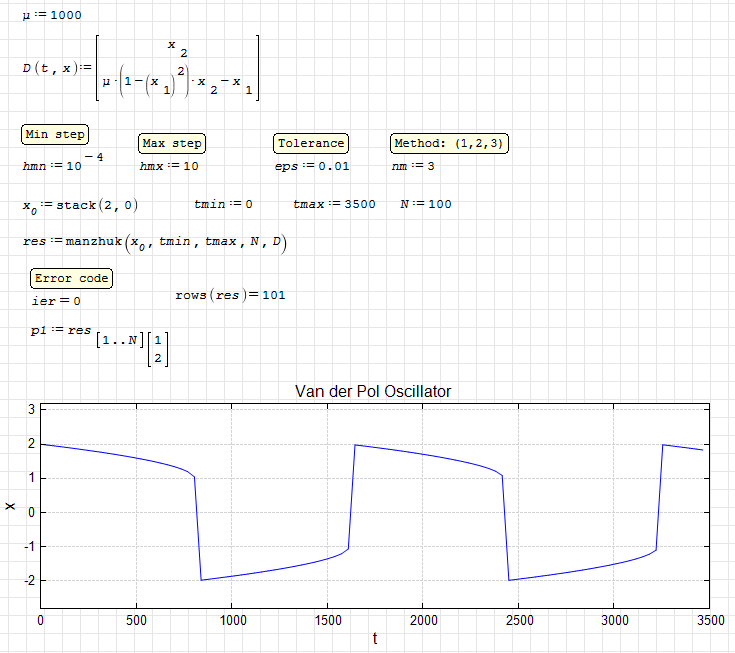735x653 pixels.
Task: Select the Max step text label
Action: click(x=172, y=144)
